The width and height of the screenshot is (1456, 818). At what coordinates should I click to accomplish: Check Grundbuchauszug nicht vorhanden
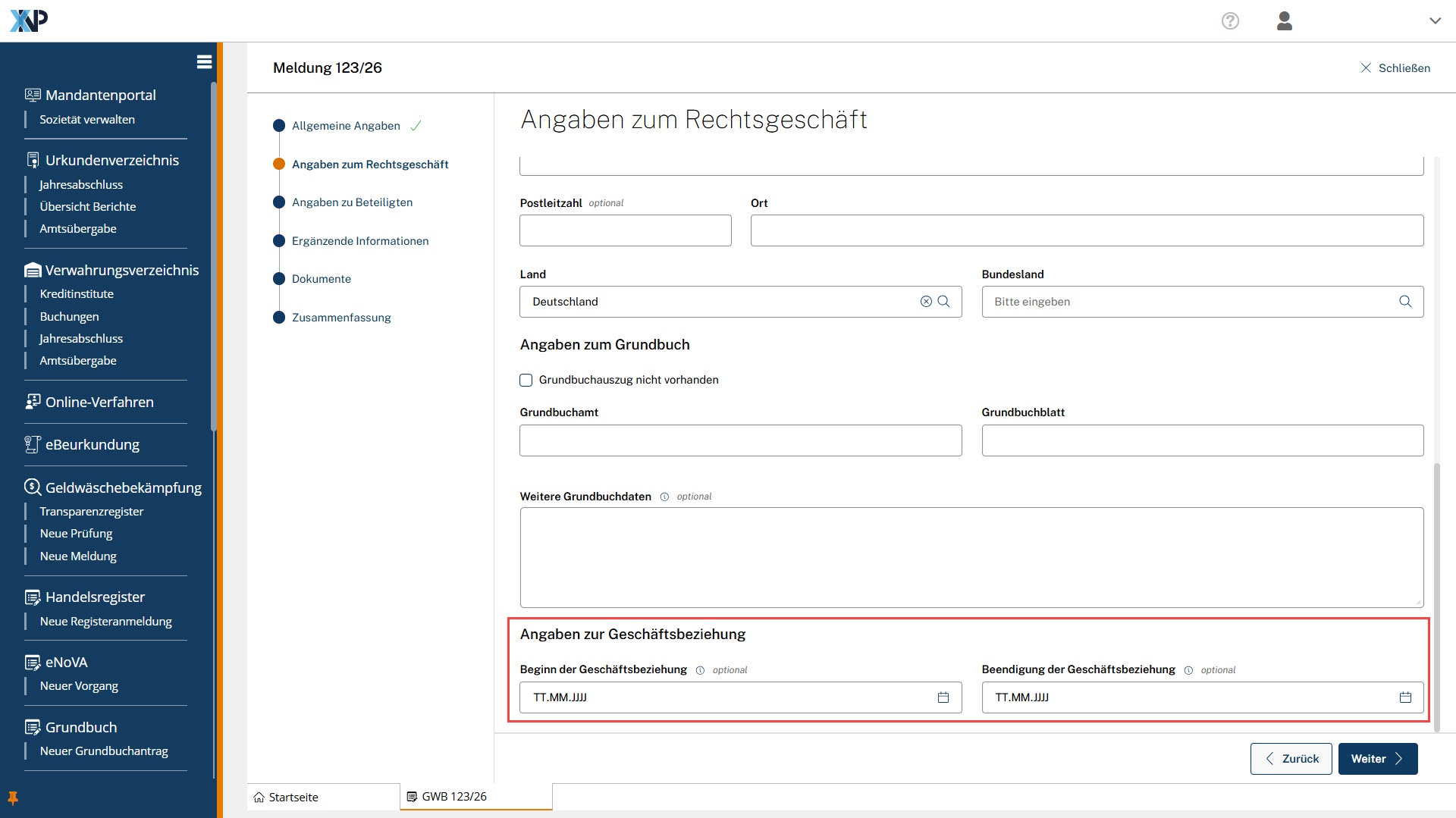click(x=526, y=381)
